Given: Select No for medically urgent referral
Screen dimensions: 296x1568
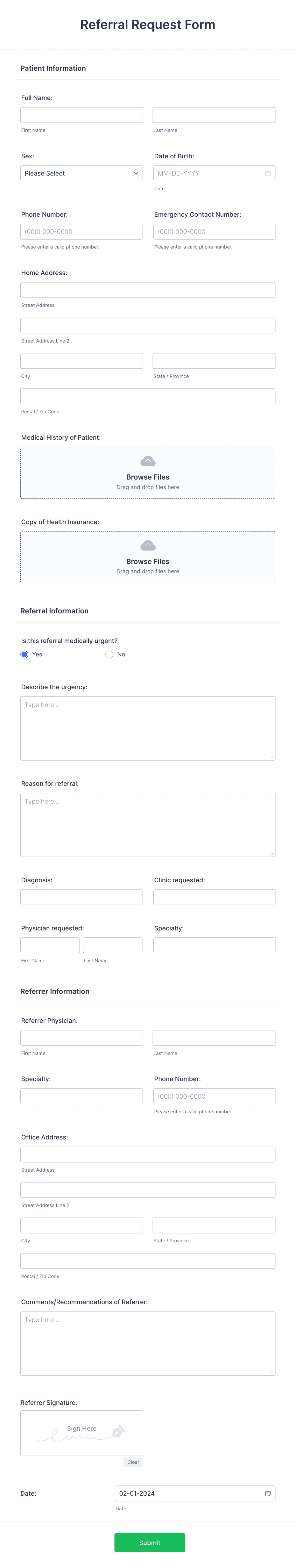Looking at the screenshot, I should pyautogui.click(x=109, y=654).
